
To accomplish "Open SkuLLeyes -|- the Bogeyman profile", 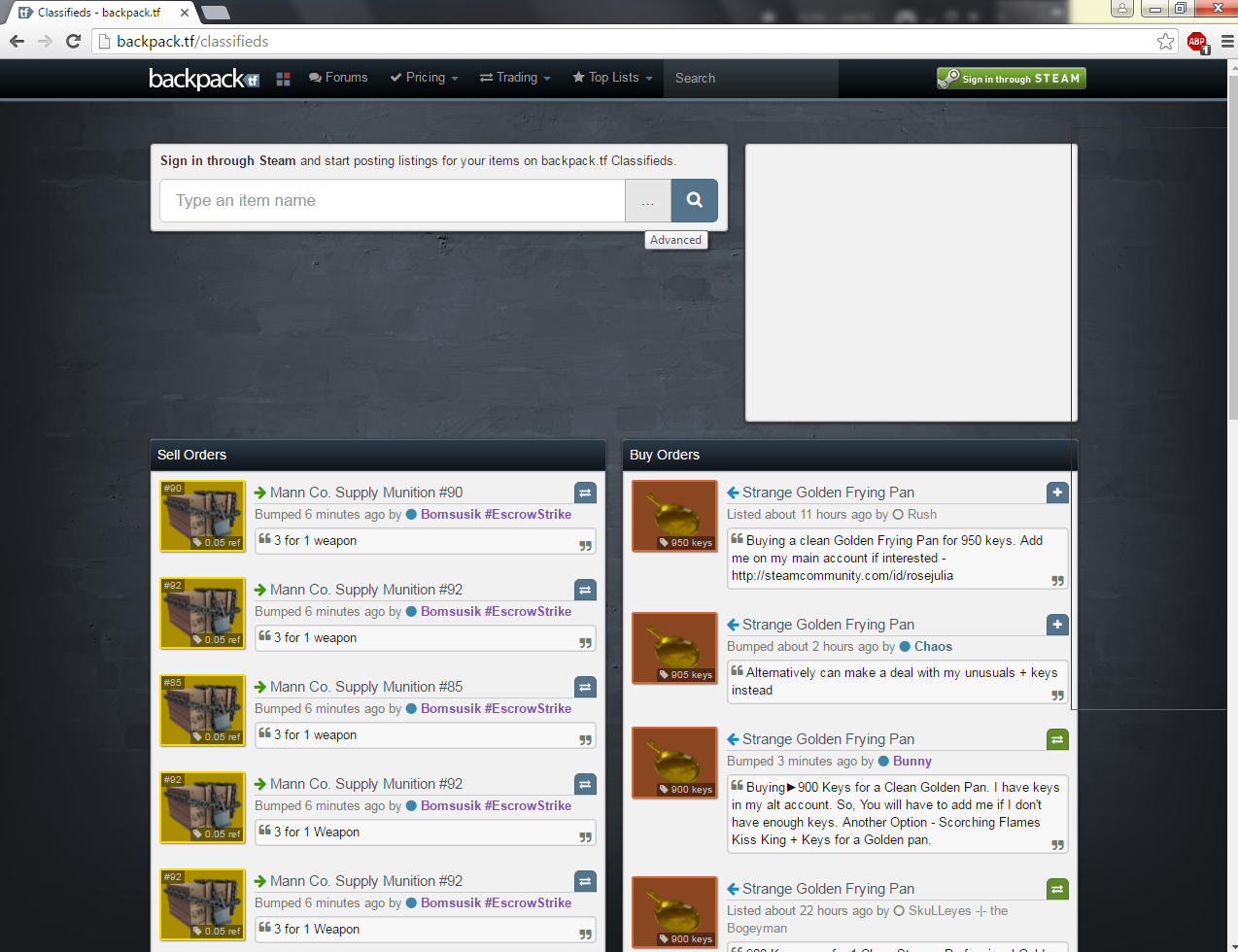I will coord(958,911).
